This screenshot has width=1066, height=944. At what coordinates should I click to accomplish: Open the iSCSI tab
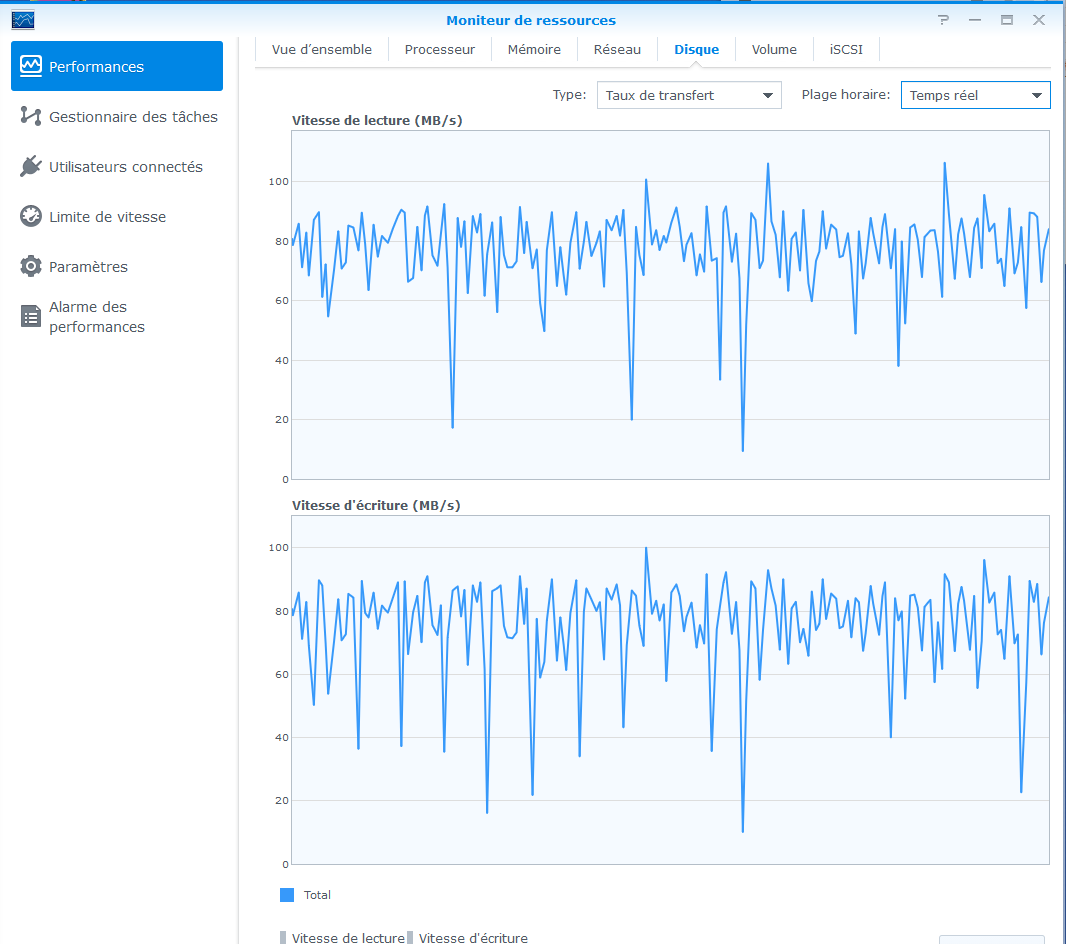[x=832, y=50]
